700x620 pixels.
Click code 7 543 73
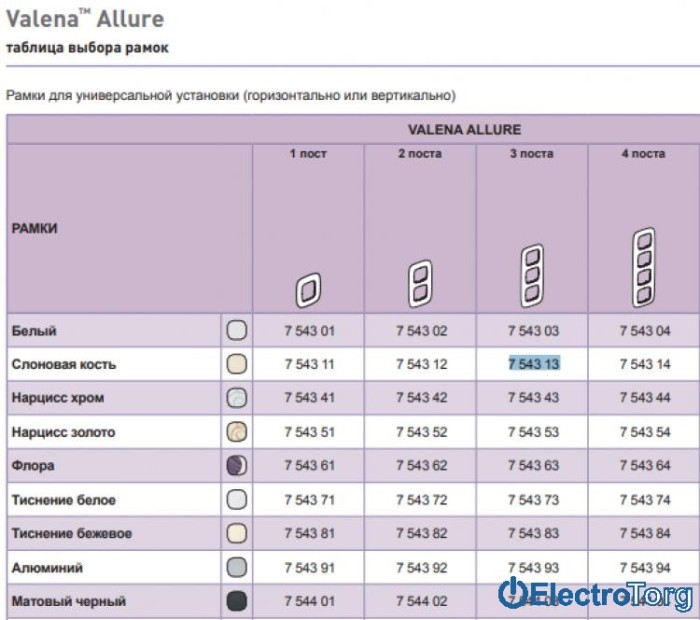(x=533, y=499)
